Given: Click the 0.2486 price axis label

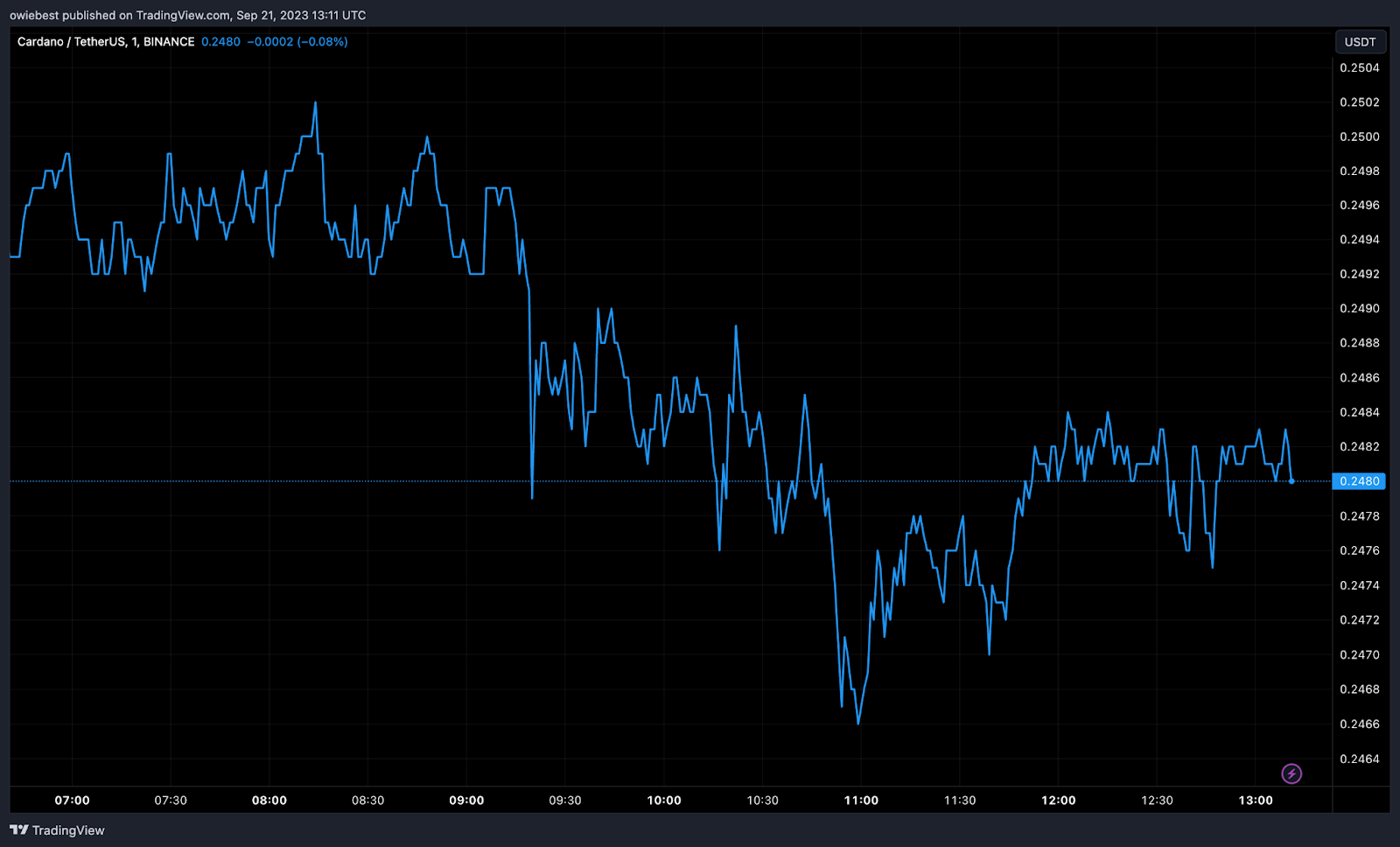Looking at the screenshot, I should click(x=1360, y=378).
